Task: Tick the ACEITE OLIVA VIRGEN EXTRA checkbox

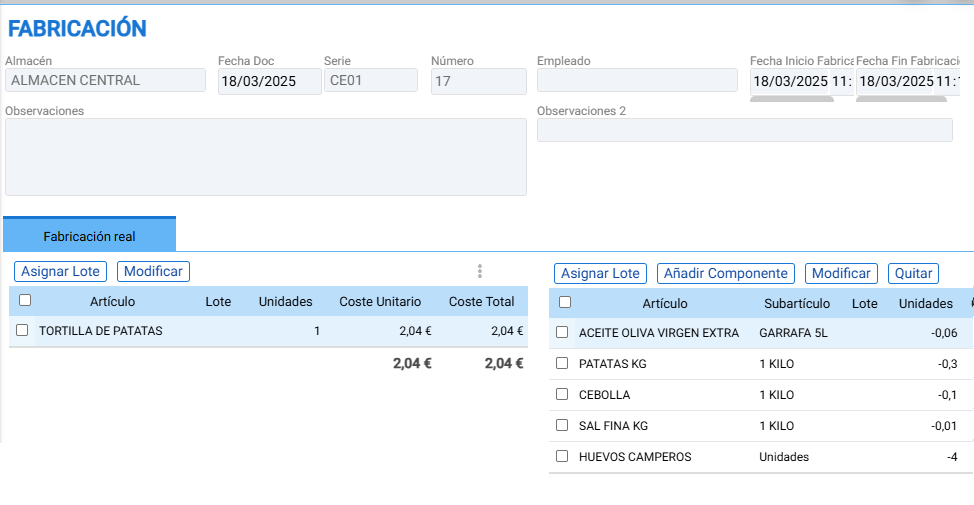Action: coord(562,332)
